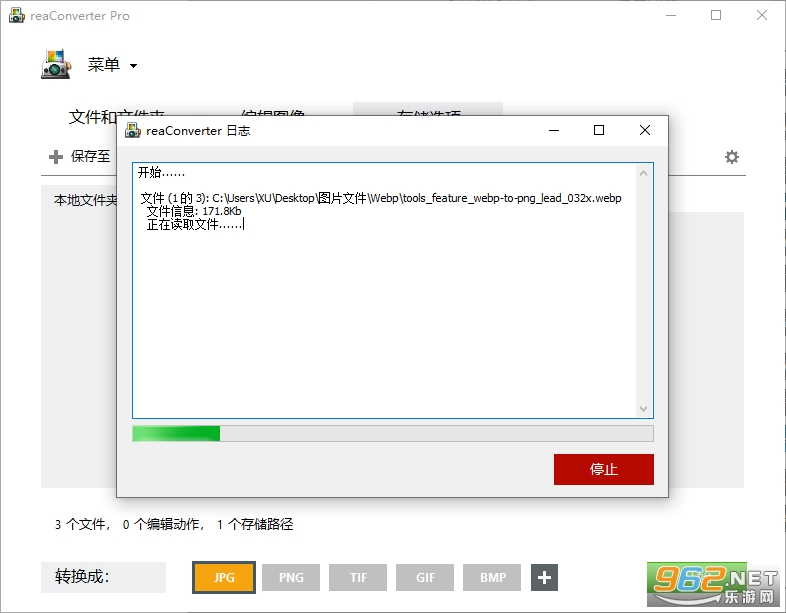The width and height of the screenshot is (786, 613).
Task: Select PNG output format
Action: coord(291,577)
